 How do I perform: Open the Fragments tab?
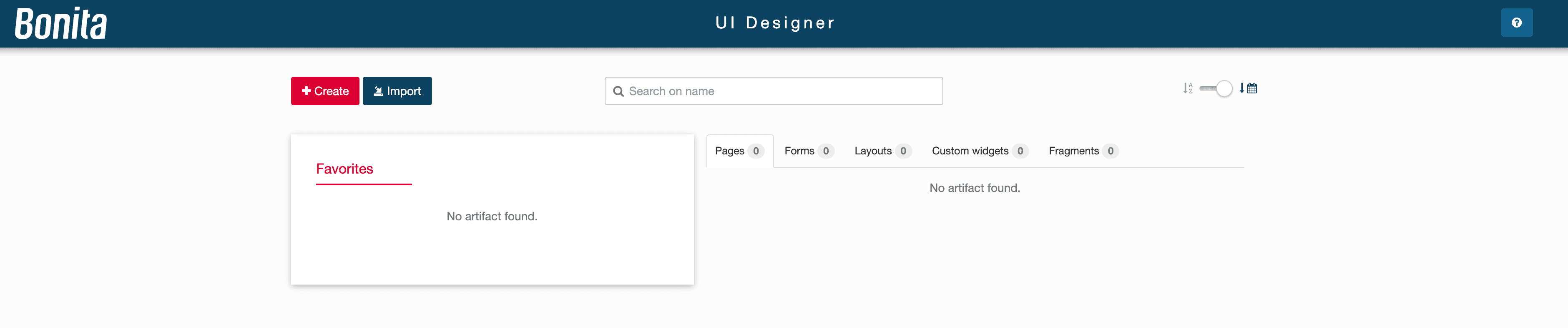coord(1083,151)
